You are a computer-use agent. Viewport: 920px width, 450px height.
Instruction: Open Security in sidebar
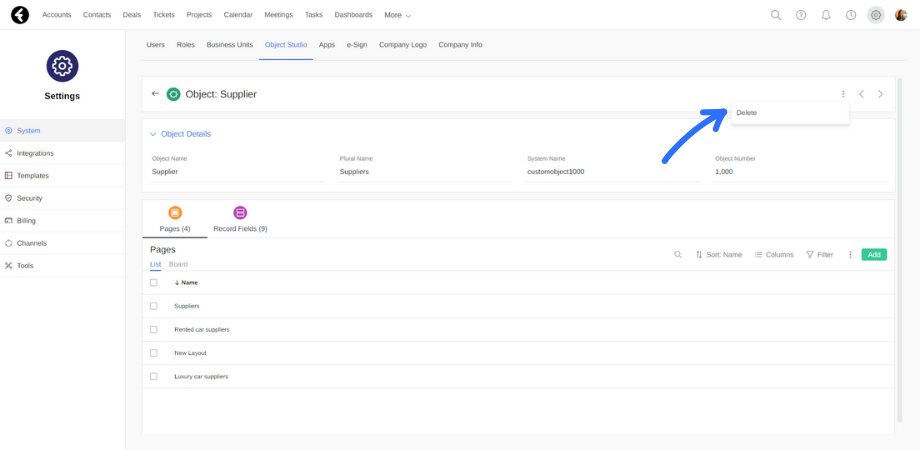coord(62,198)
